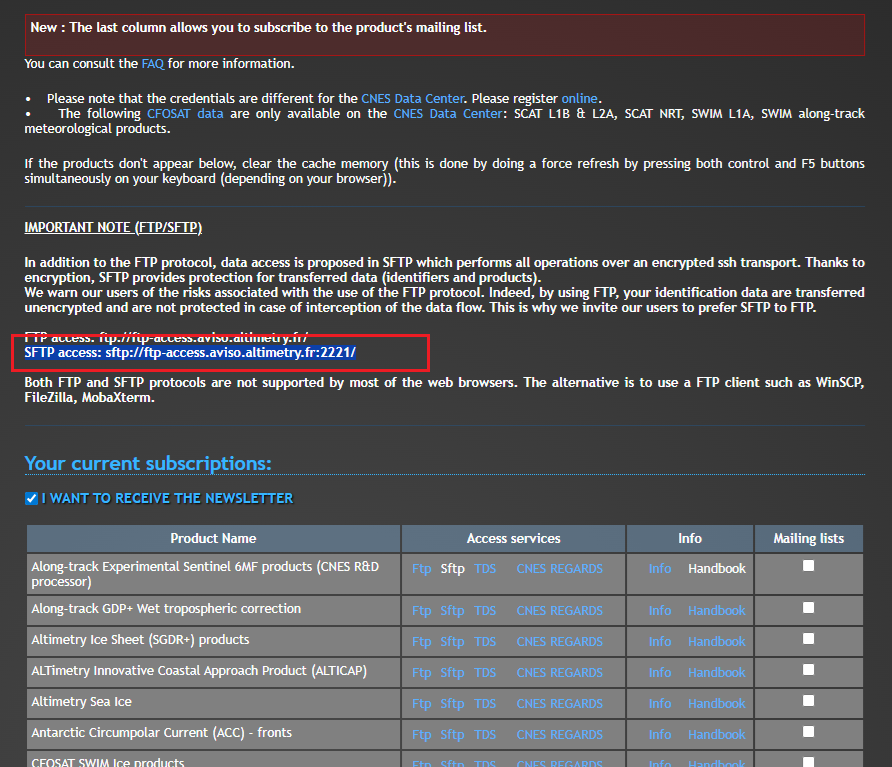Subscribe to Altimetry Sea Ice mailing list
Viewport: 892px width, 767px height.
[x=808, y=700]
